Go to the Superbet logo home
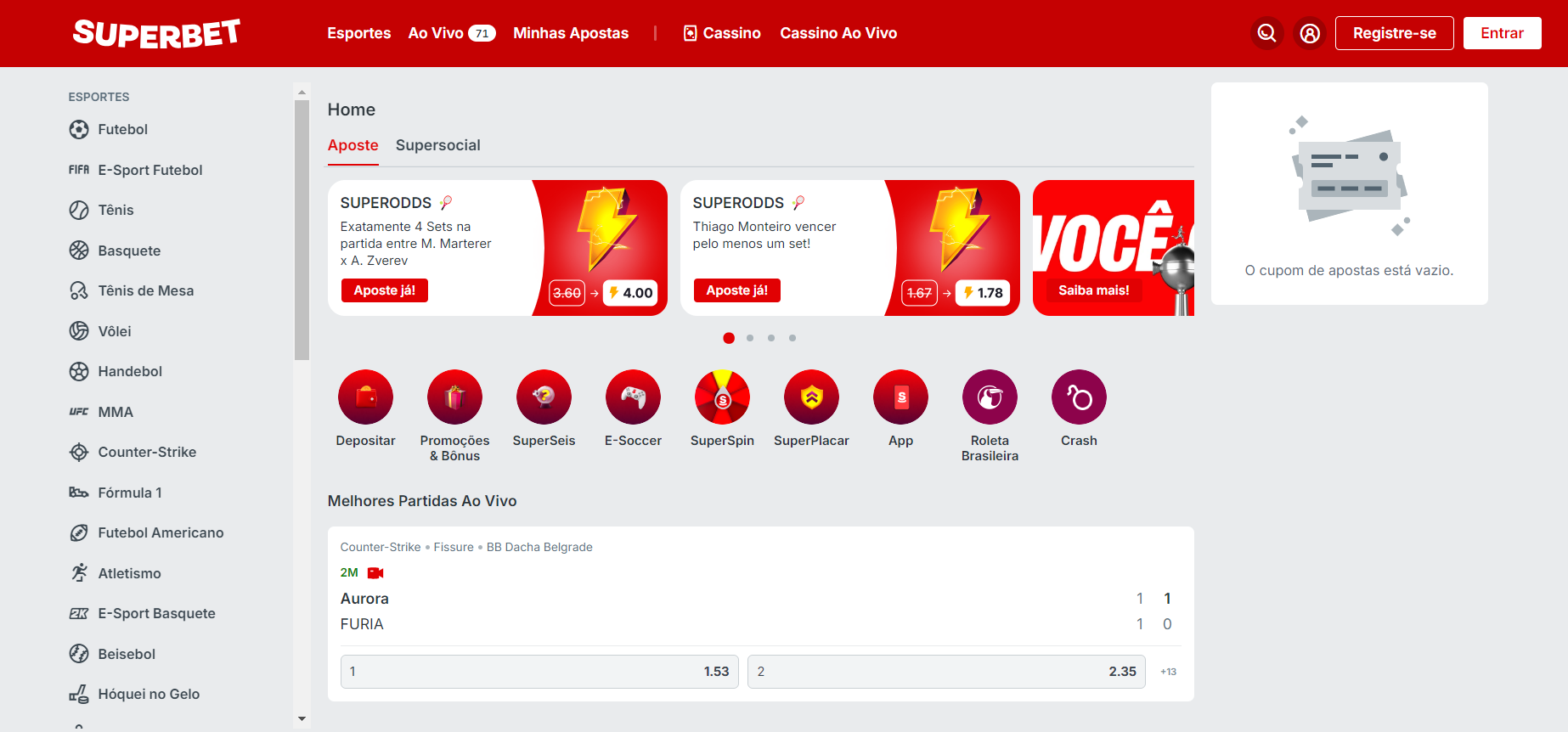This screenshot has width=1568, height=732. coord(156,33)
